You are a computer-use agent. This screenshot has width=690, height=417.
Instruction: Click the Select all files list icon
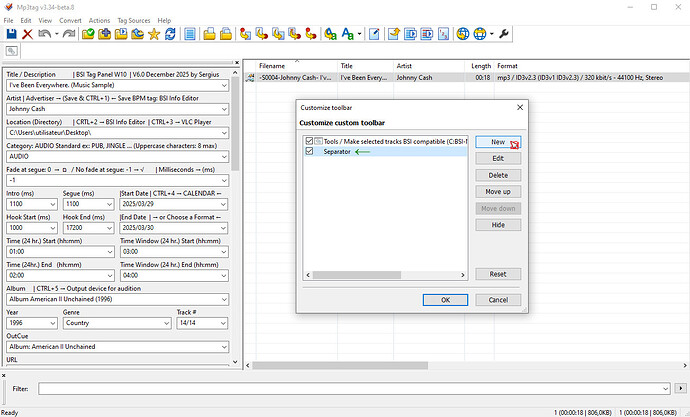(x=190, y=34)
